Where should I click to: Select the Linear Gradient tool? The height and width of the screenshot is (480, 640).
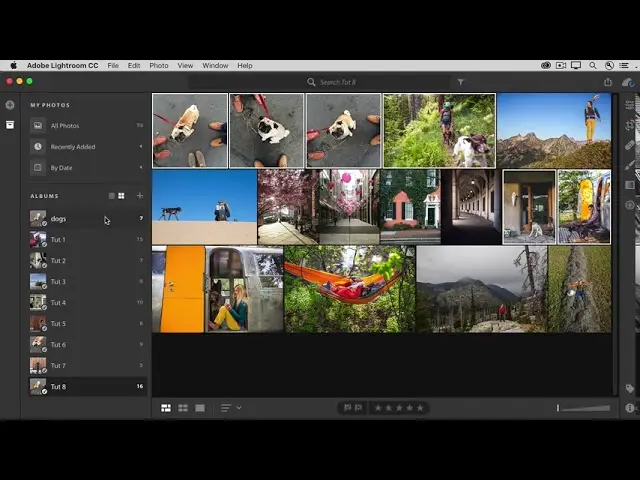[630, 185]
